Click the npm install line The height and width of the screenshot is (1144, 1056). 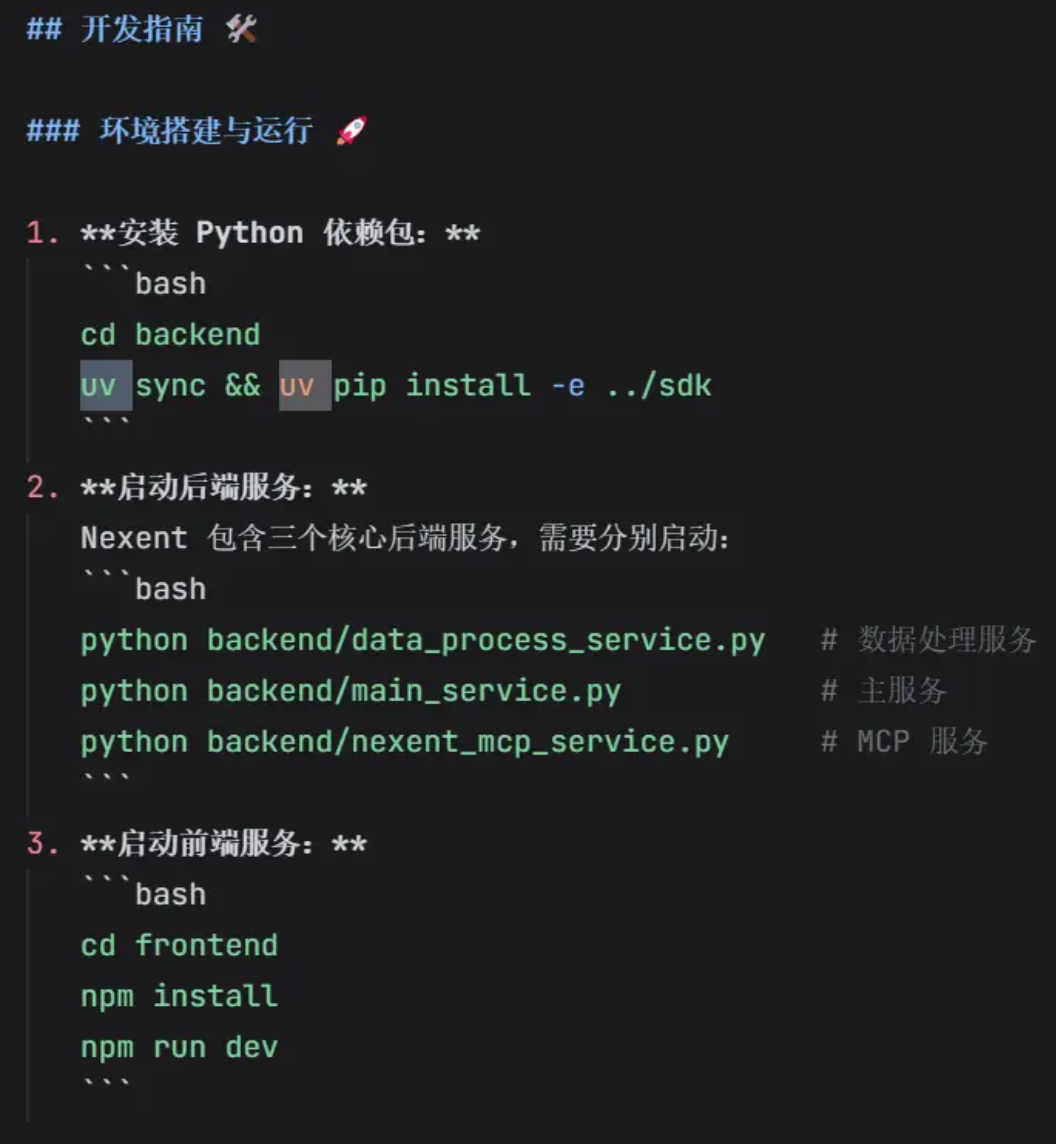pyautogui.click(x=179, y=996)
